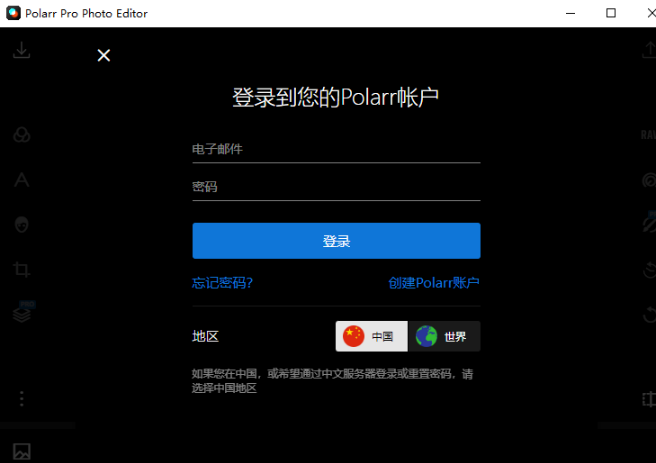Open the face retouch tool icon

21,225
